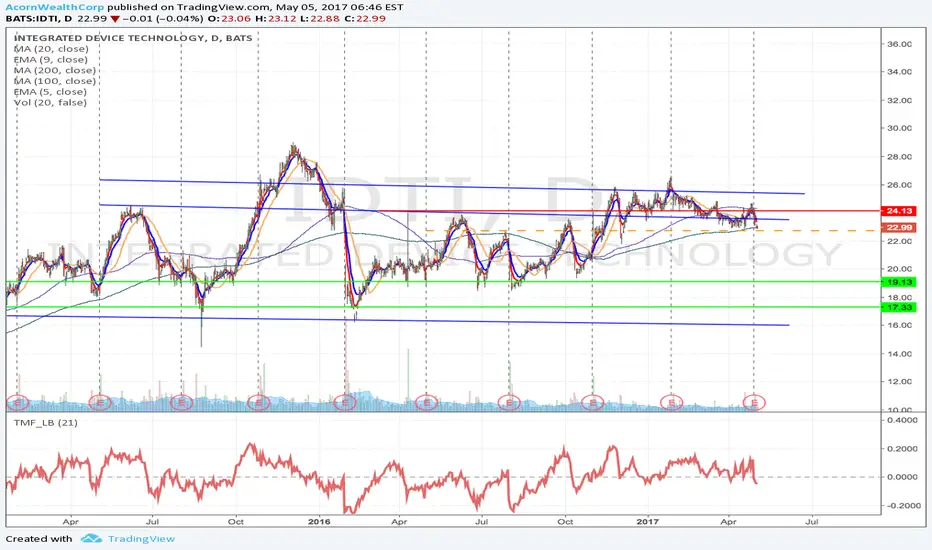Click the earnings E marker between Jul and Oct 2015
932x550 pixels.
tap(181, 403)
